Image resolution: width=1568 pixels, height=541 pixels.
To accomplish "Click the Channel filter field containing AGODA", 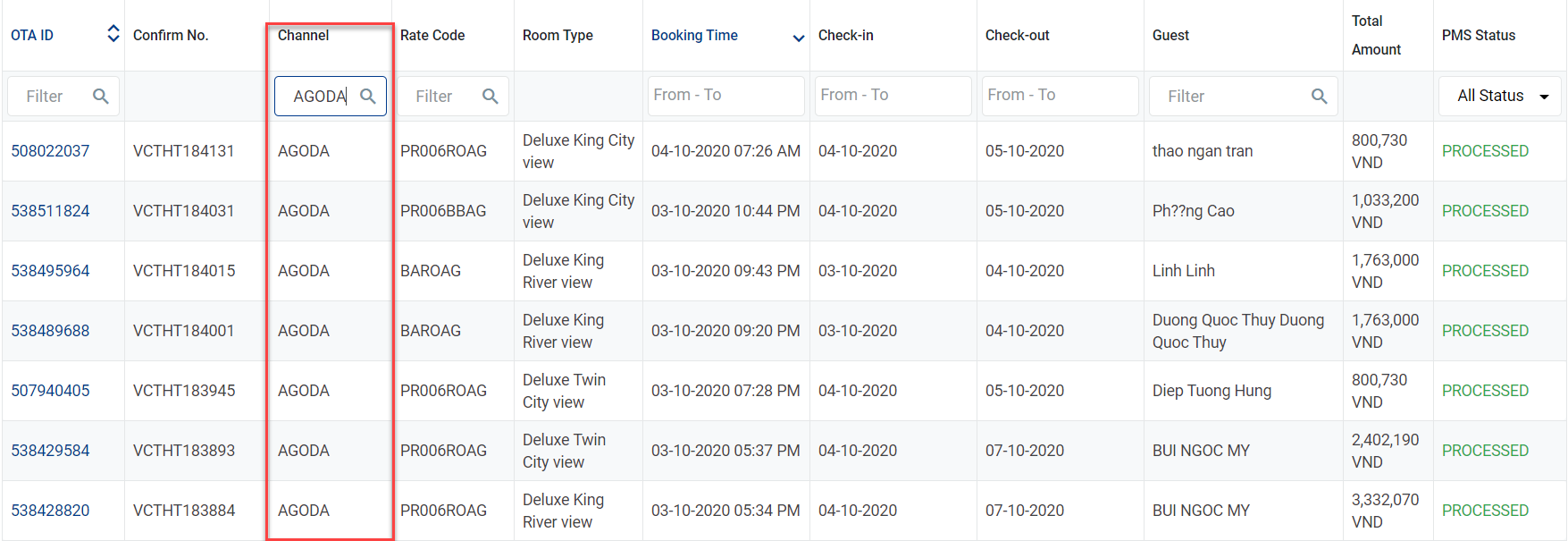I will pyautogui.click(x=320, y=97).
